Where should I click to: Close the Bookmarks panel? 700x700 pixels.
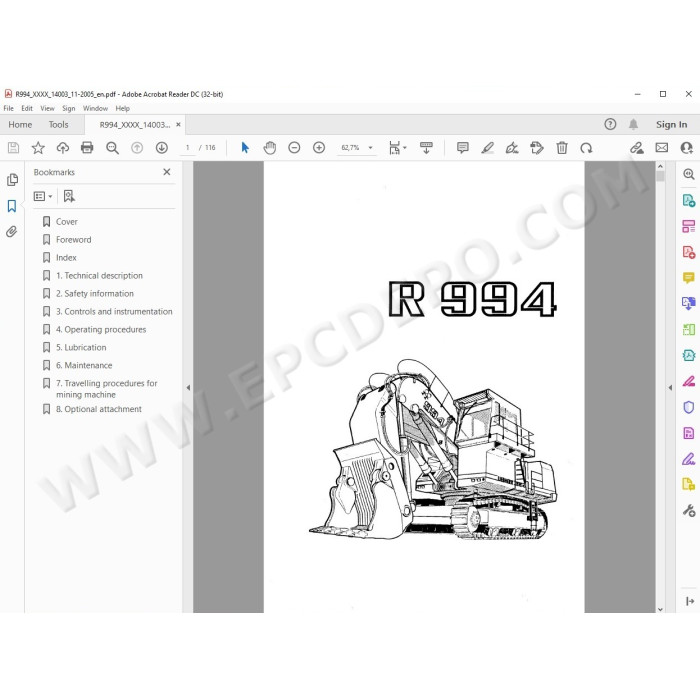[167, 172]
